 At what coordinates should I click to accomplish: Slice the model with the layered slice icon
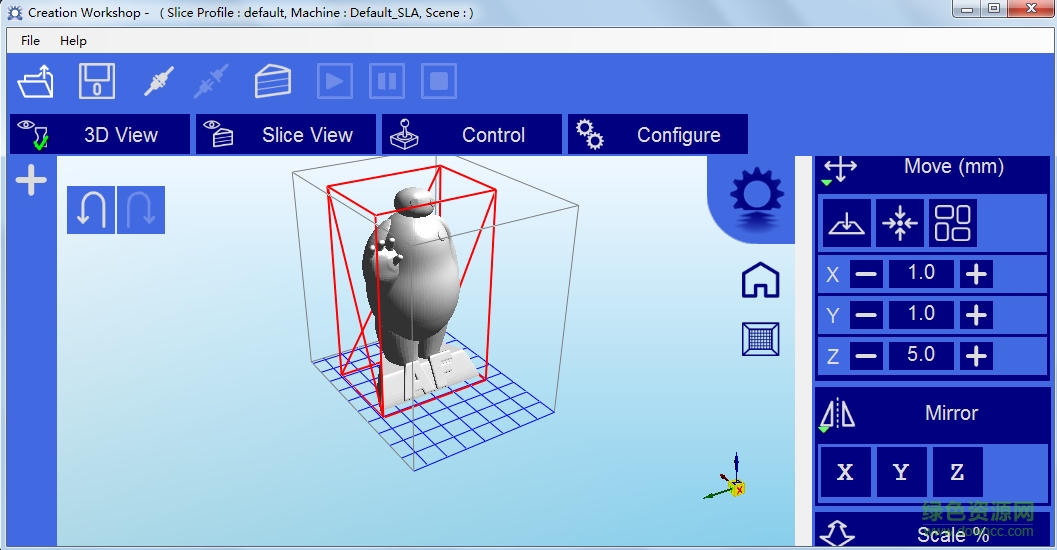tap(272, 82)
